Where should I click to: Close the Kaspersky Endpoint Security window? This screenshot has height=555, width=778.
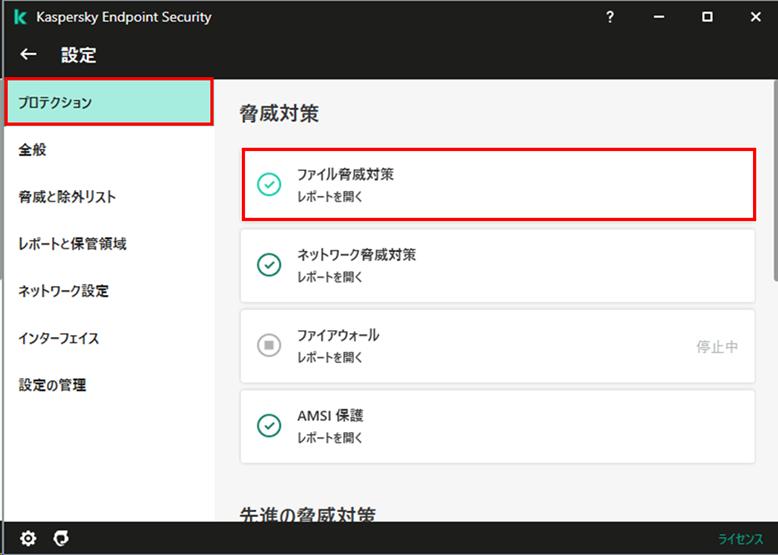756,17
